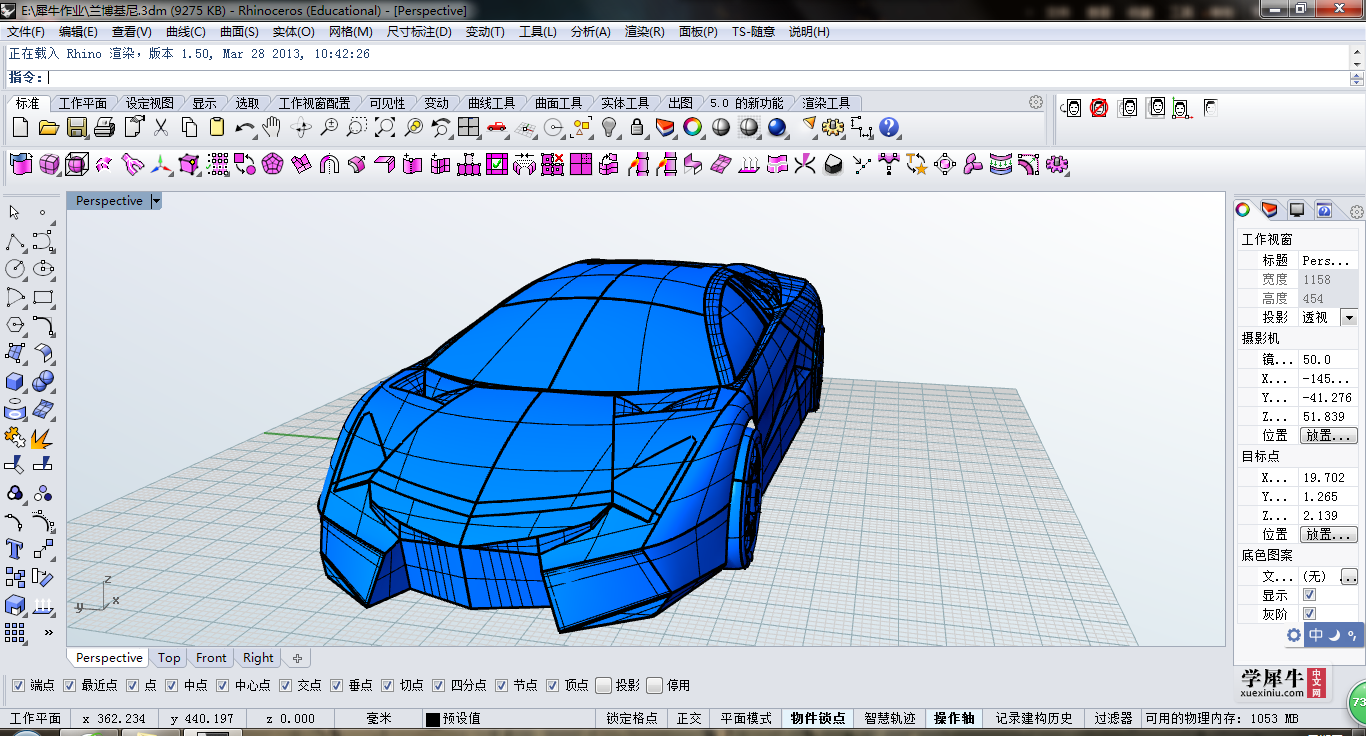Select the Polyline tool in left sidebar

[x=15, y=241]
